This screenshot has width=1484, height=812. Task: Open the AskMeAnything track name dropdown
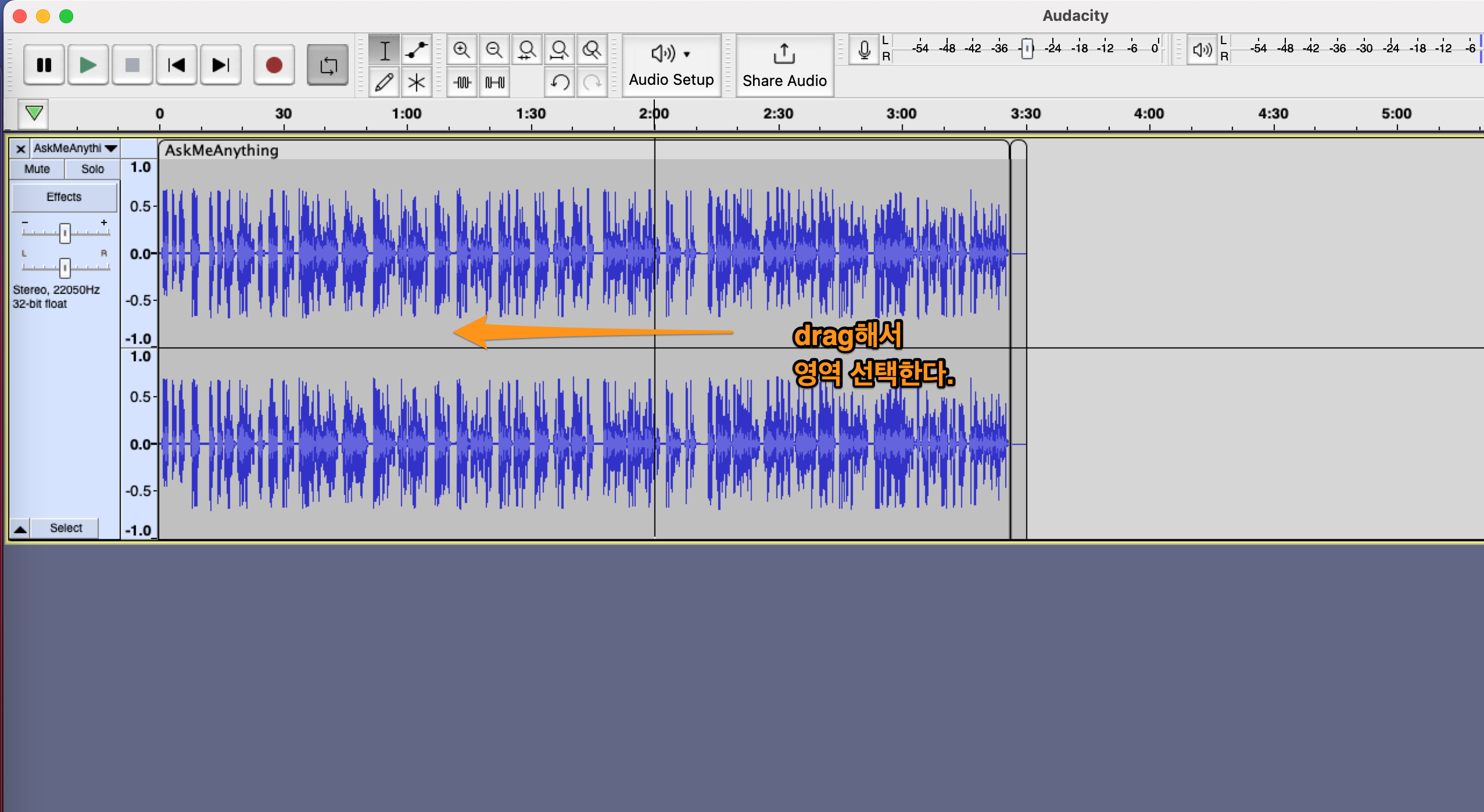click(74, 148)
